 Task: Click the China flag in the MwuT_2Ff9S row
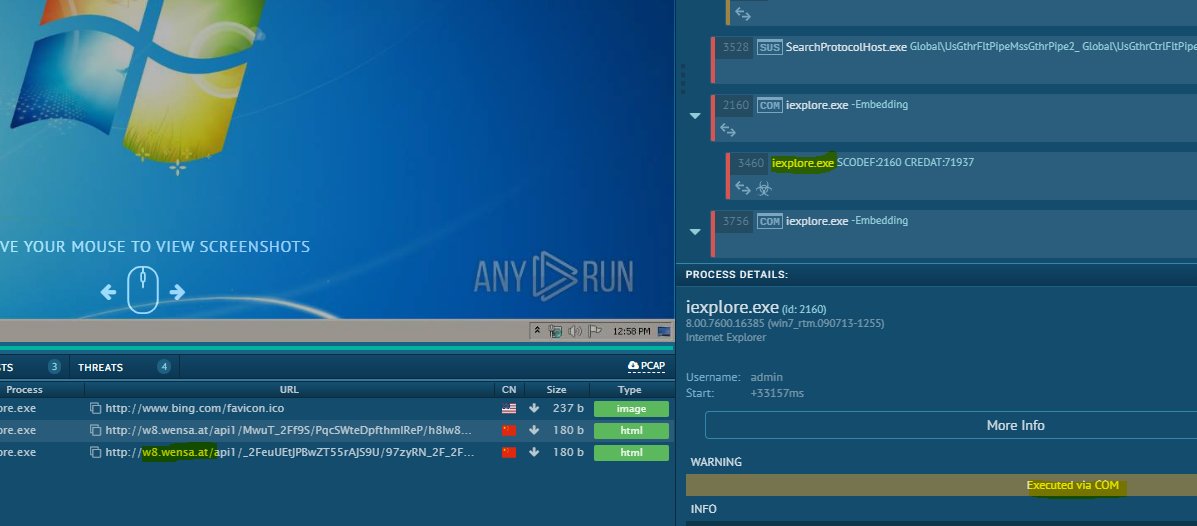point(509,431)
